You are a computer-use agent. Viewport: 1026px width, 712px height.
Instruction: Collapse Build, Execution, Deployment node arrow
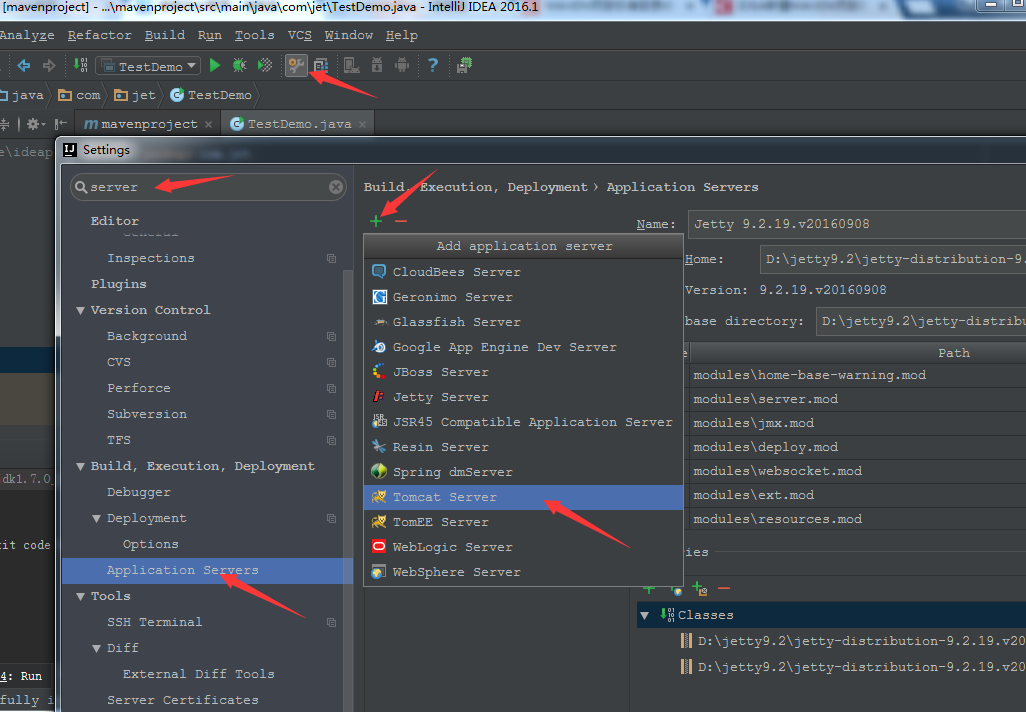click(80, 467)
